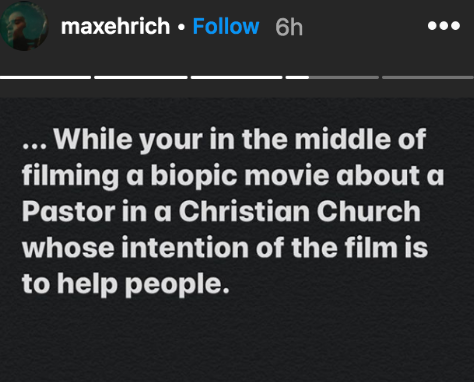Click the line 'Pastor in a Christian Church'
This screenshot has height=382, width=474.
pyautogui.click(x=221, y=211)
